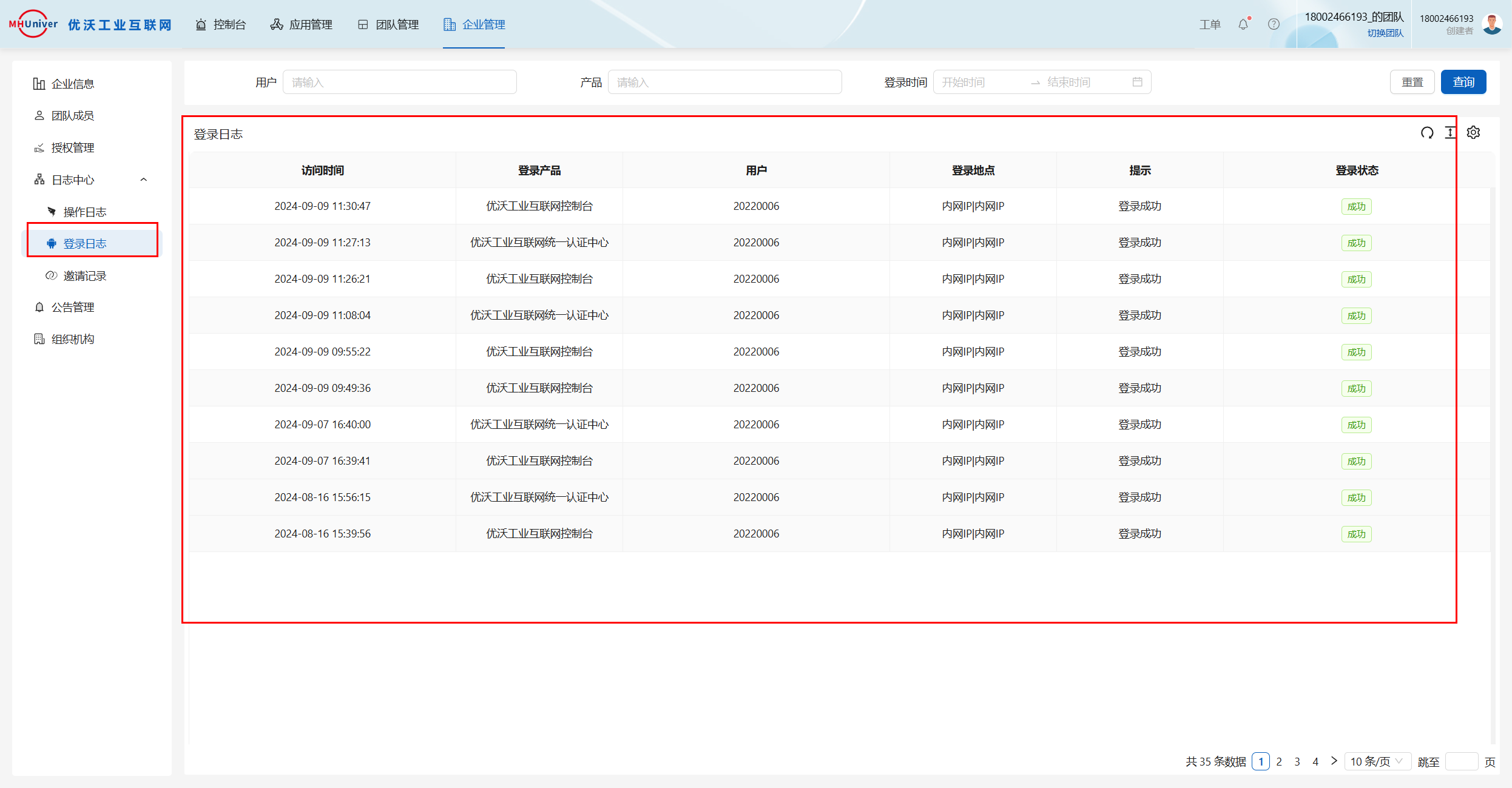Open the notification bell icon

click(x=1243, y=24)
